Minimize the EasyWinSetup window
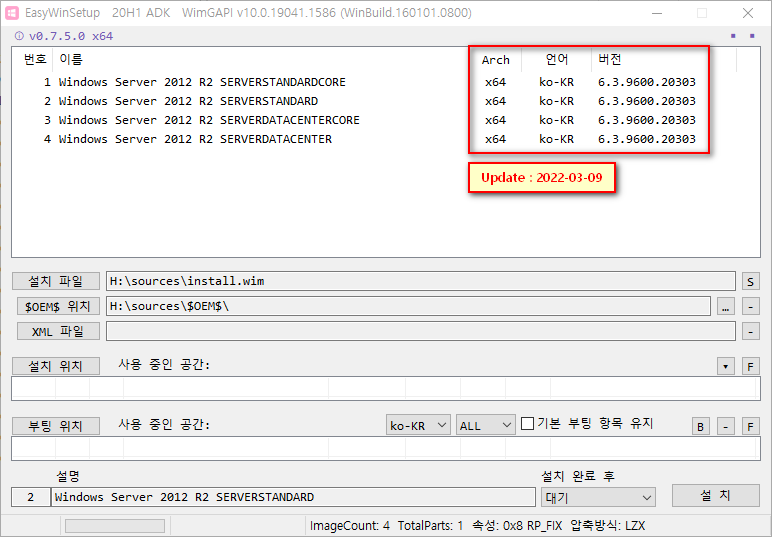The height and width of the screenshot is (537, 772). pos(657,13)
